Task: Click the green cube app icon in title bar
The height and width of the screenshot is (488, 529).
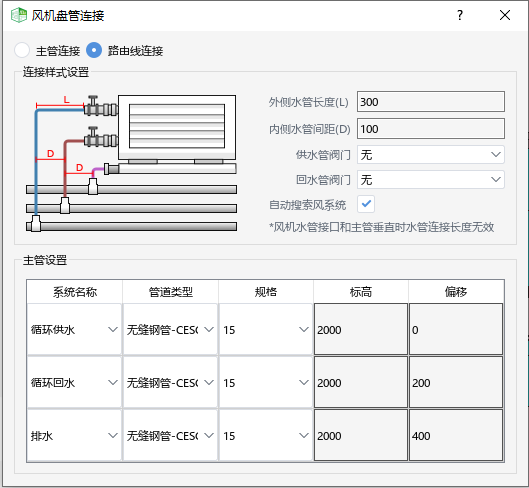Action: click(x=19, y=15)
